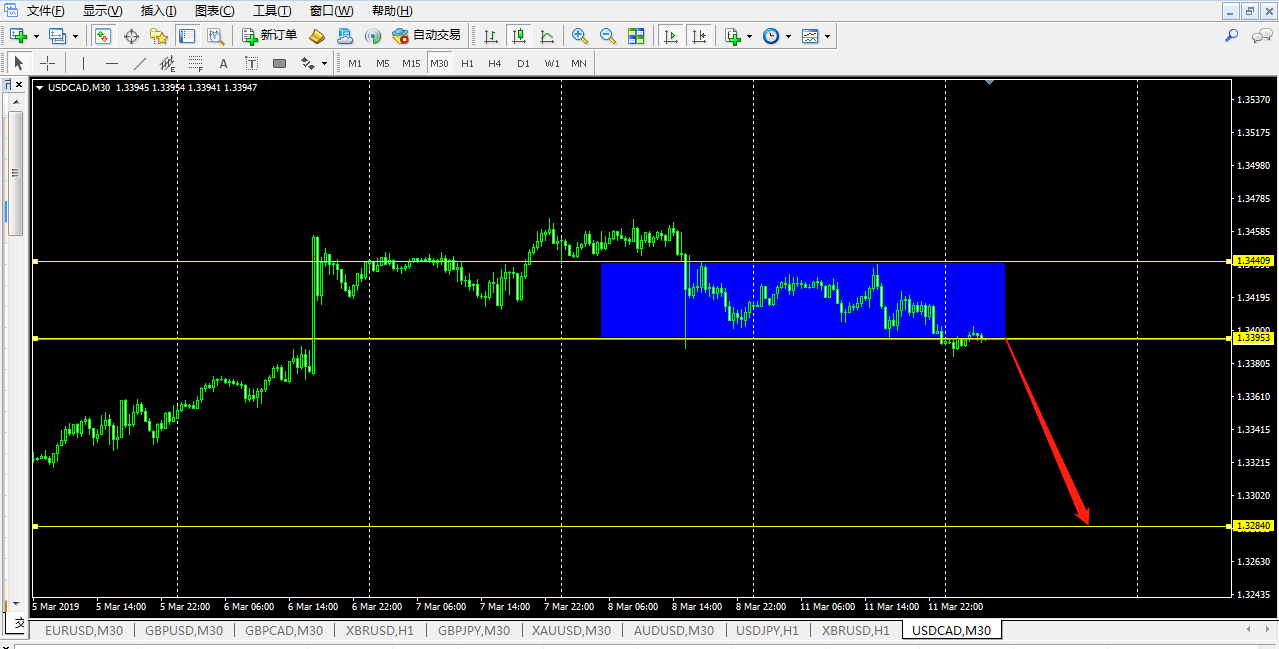Select the D1 timeframe button
This screenshot has height=649, width=1279.
(523, 63)
